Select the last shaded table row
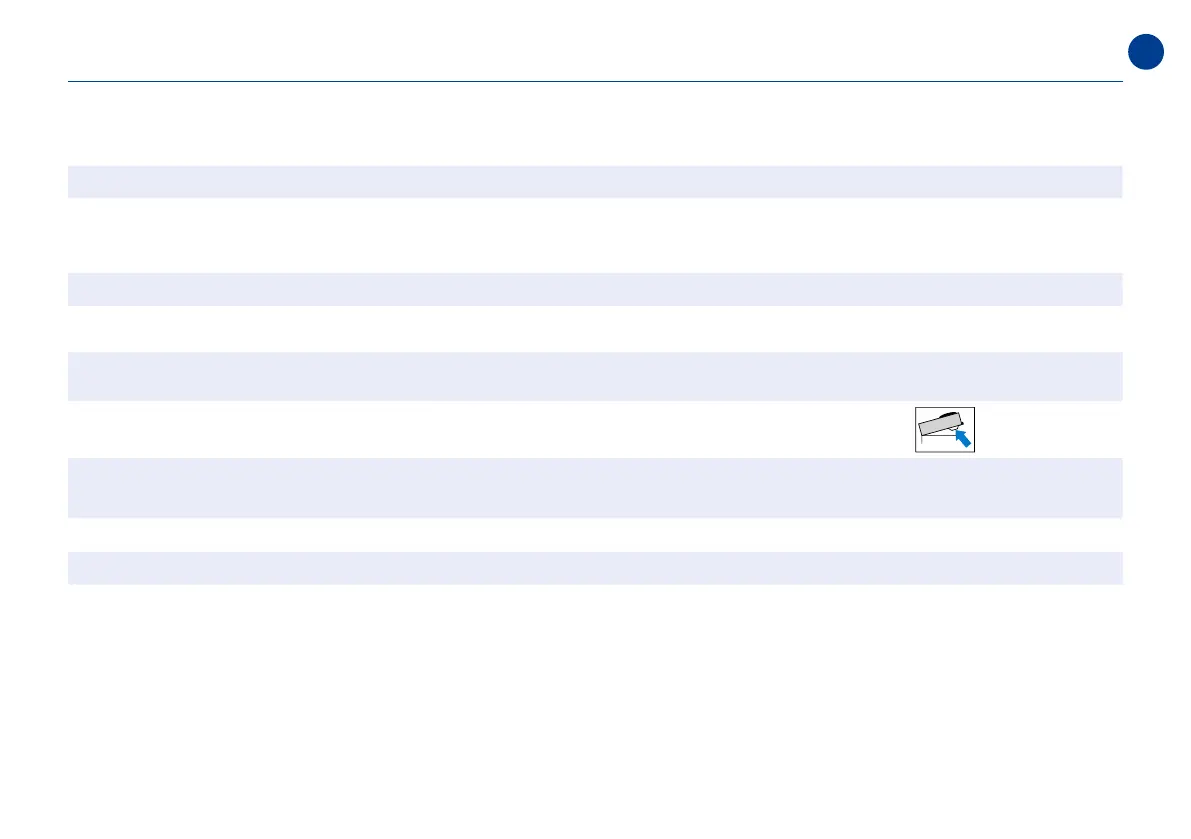 (x=595, y=568)
